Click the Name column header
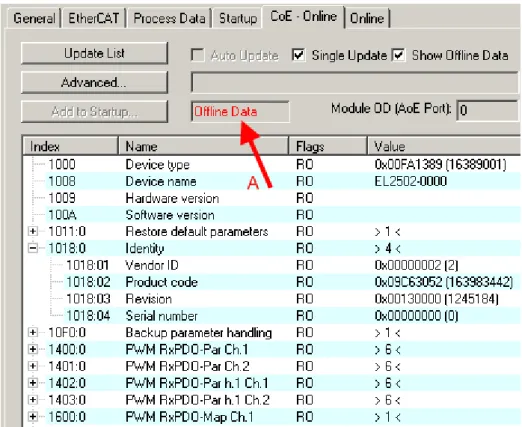 coord(203,146)
